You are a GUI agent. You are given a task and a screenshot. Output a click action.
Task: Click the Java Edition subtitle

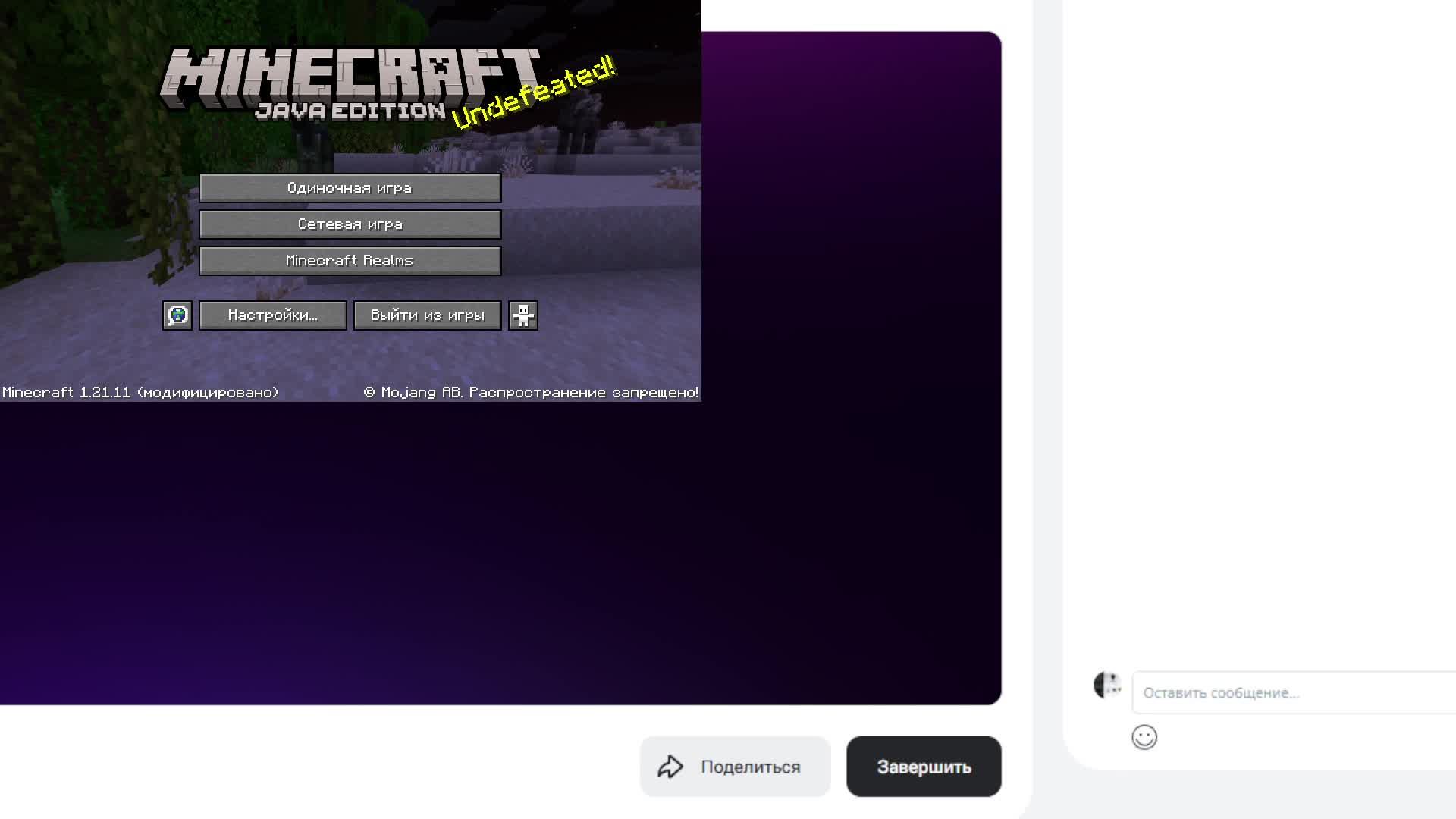pos(350,111)
